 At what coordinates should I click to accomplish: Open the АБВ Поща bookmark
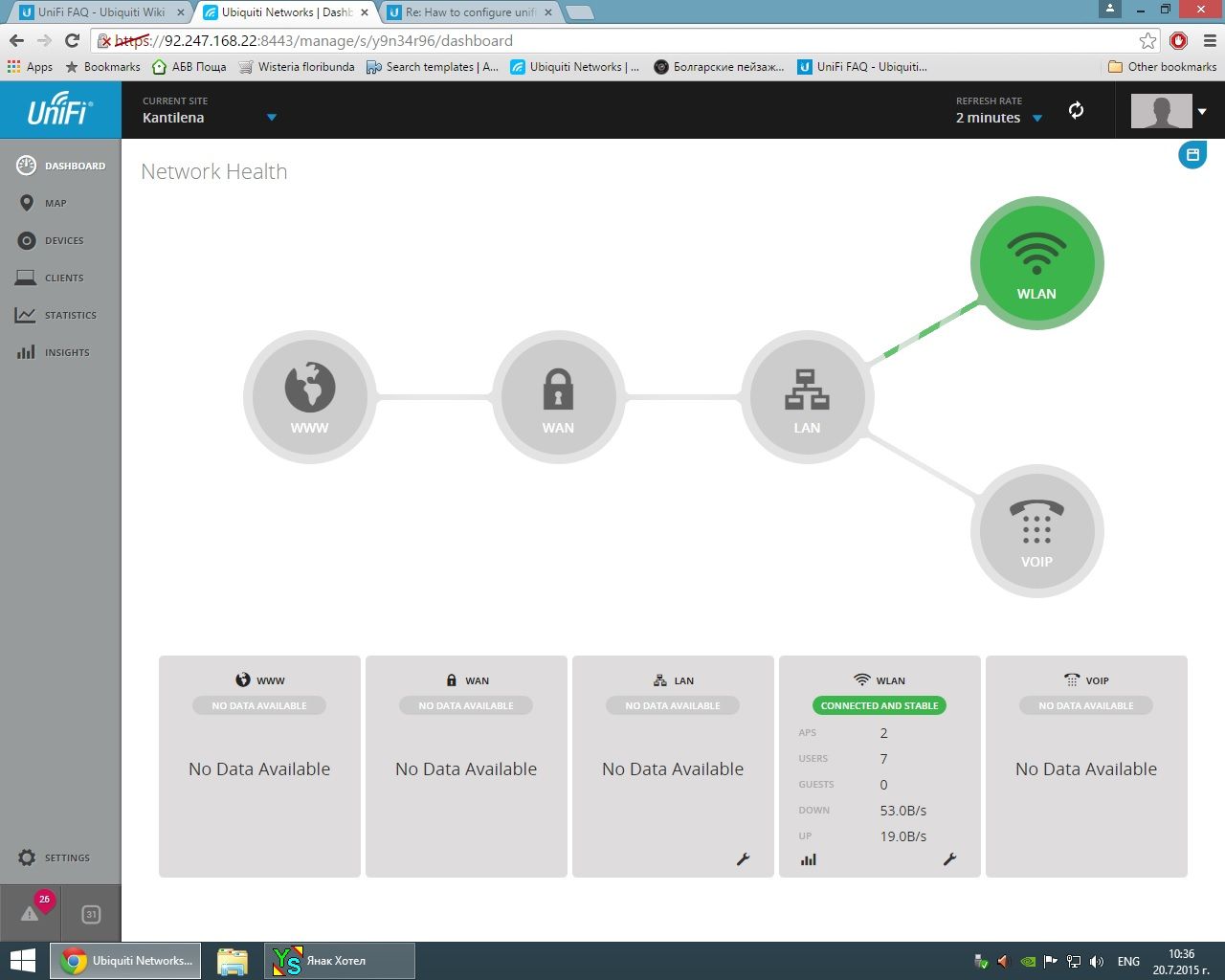point(189,67)
